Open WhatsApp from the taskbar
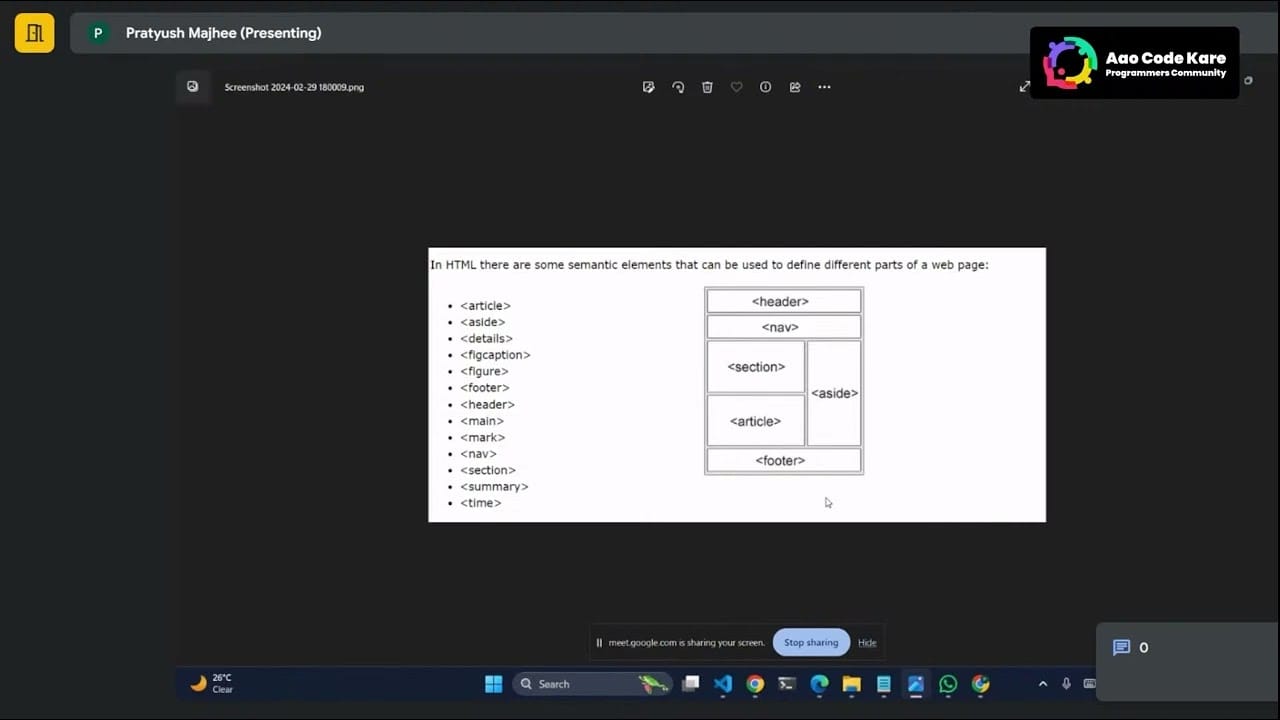Screen dimensions: 1280x720 pos(948,684)
